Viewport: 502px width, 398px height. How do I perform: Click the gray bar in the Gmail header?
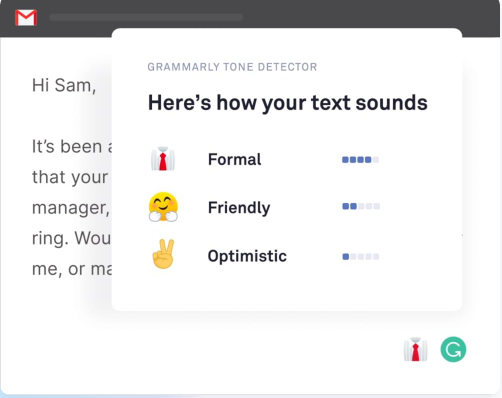(x=146, y=17)
